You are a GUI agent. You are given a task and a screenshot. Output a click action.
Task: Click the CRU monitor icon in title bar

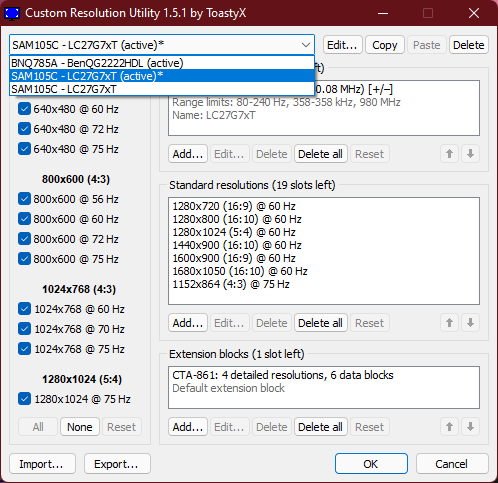pyautogui.click(x=12, y=13)
